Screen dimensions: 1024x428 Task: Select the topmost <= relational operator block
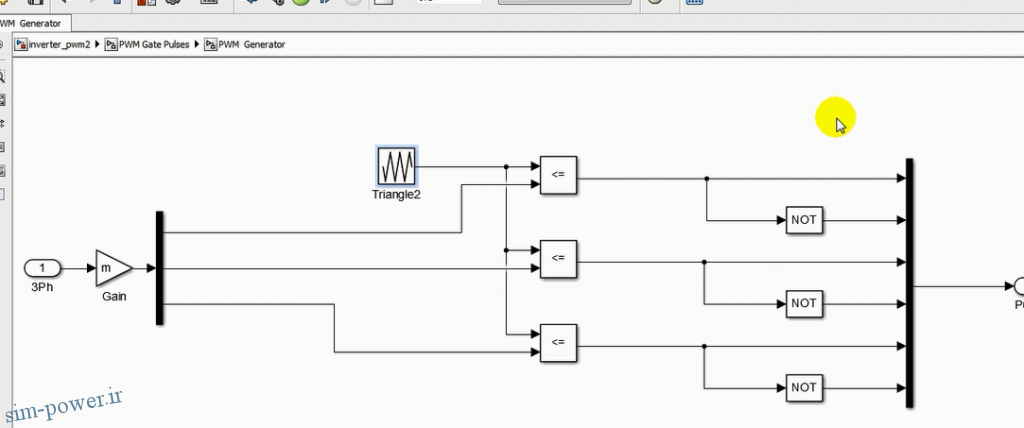tap(558, 175)
